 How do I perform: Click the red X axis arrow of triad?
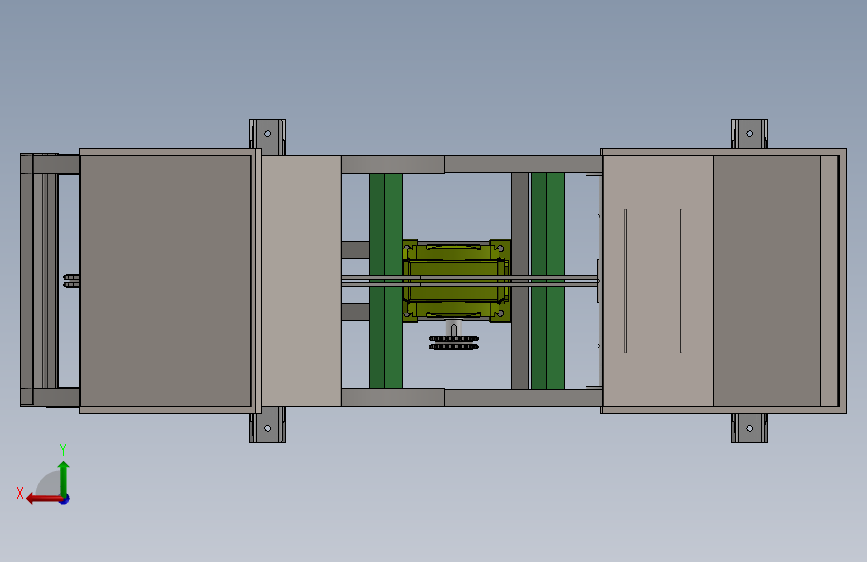(x=43, y=499)
